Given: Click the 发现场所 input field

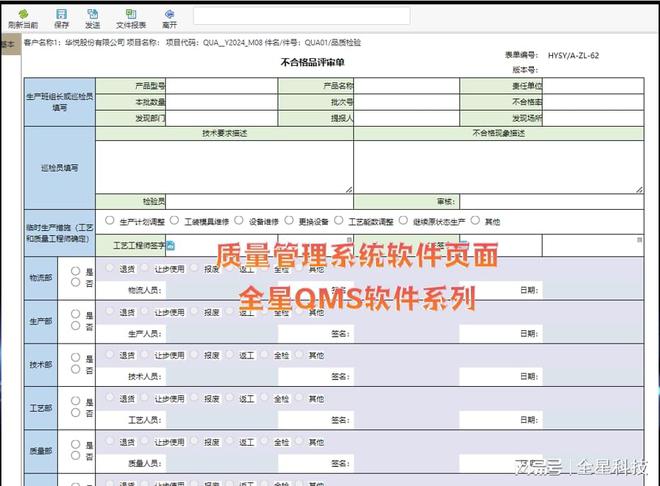Looking at the screenshot, I should pos(593,118).
